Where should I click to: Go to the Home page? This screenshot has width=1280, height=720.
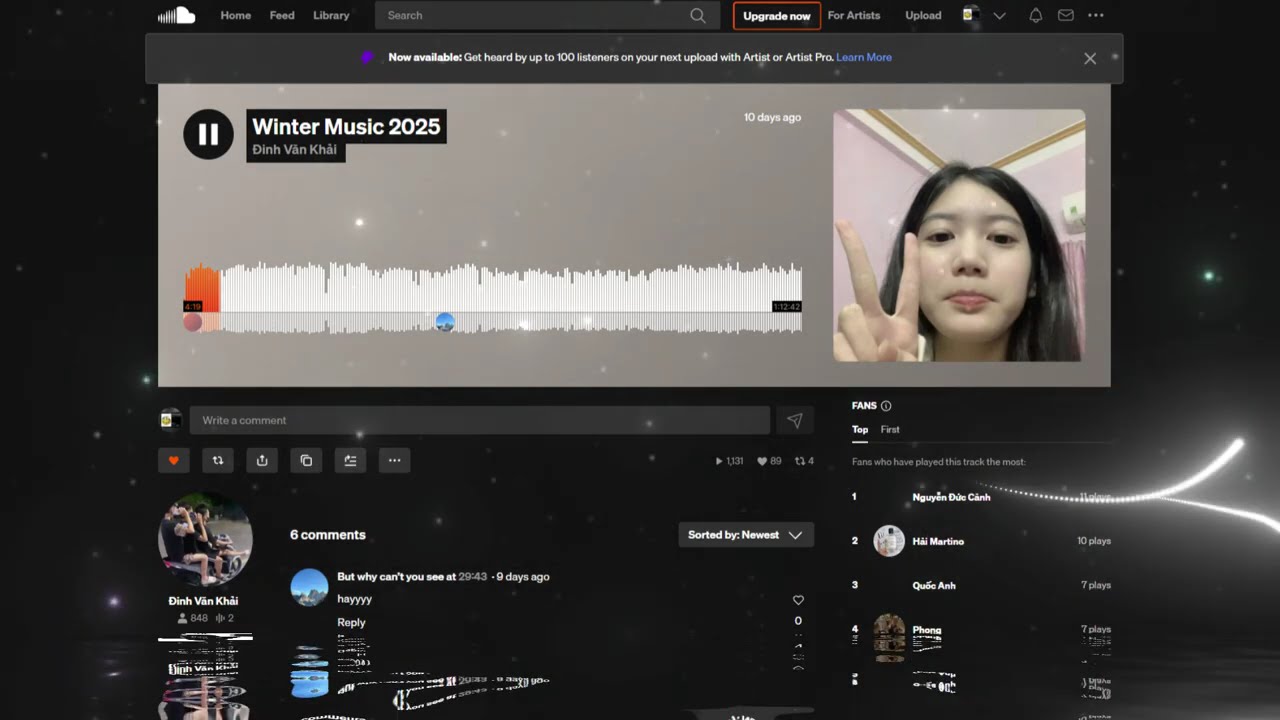pyautogui.click(x=236, y=16)
